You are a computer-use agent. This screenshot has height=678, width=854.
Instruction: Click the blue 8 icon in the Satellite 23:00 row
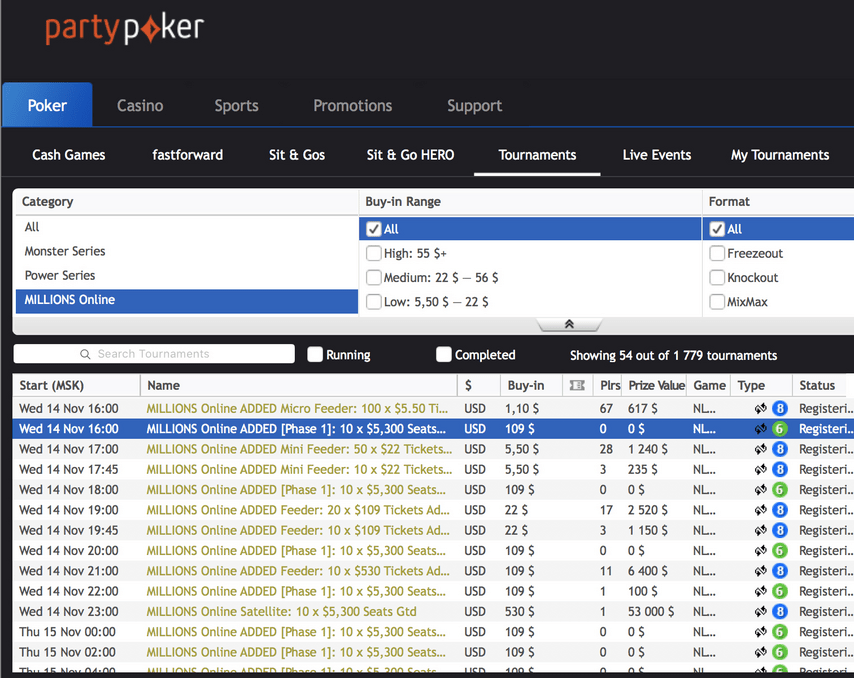click(x=779, y=612)
